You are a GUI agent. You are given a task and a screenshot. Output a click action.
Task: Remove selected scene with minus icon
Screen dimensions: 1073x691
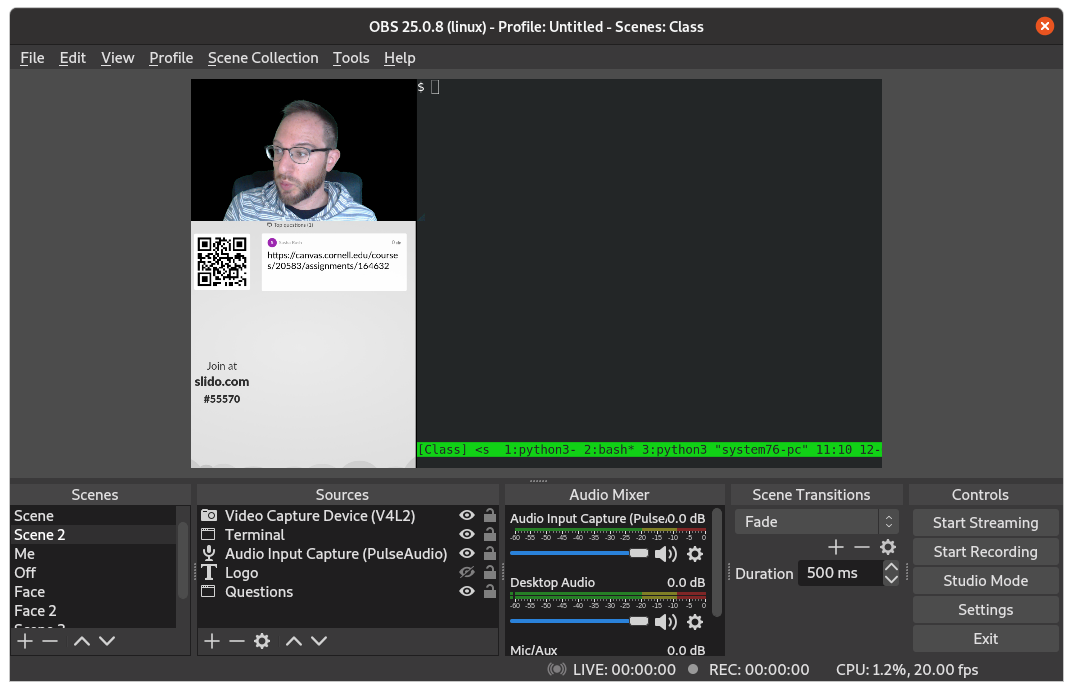coord(50,641)
